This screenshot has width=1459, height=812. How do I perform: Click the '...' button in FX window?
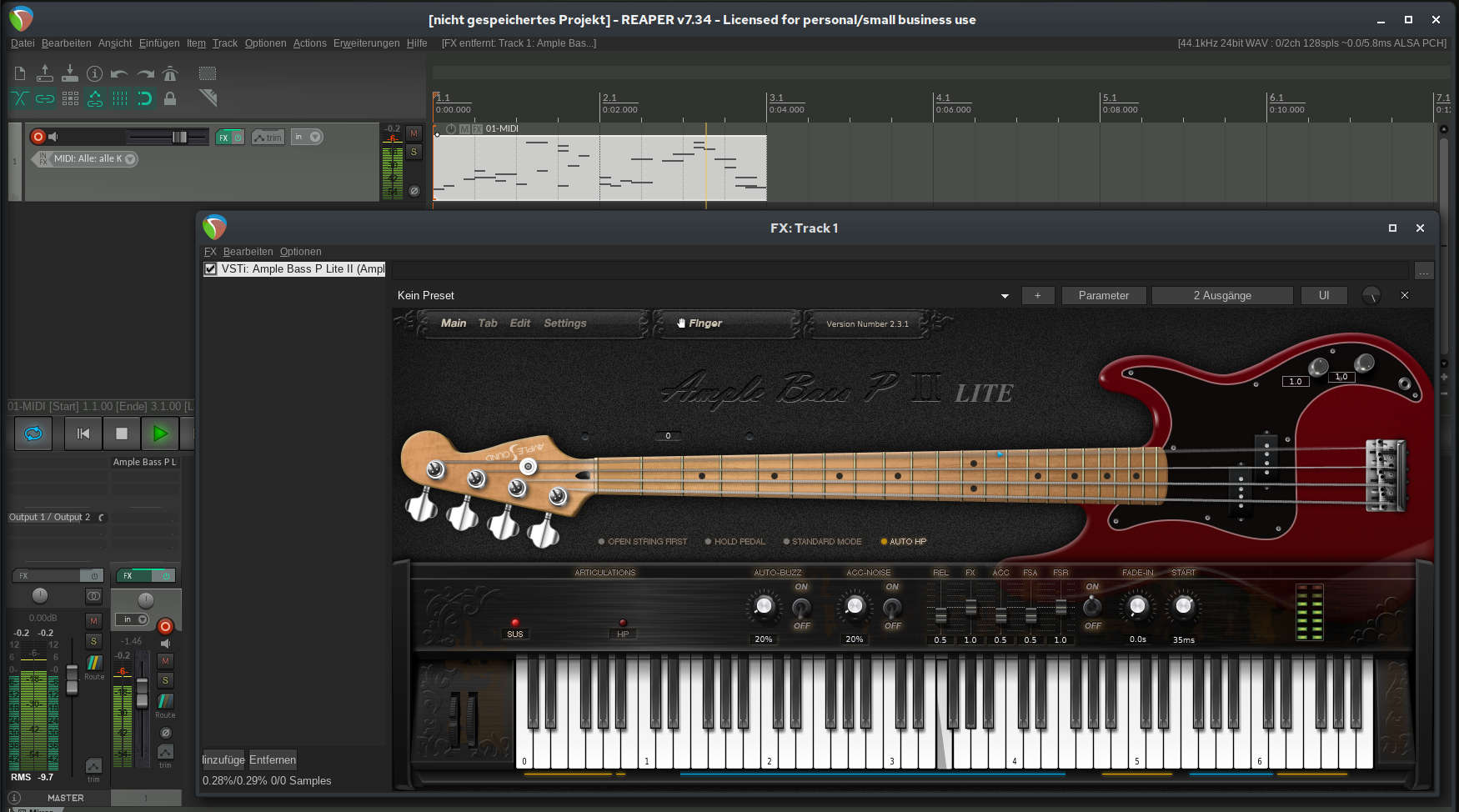click(x=1424, y=270)
